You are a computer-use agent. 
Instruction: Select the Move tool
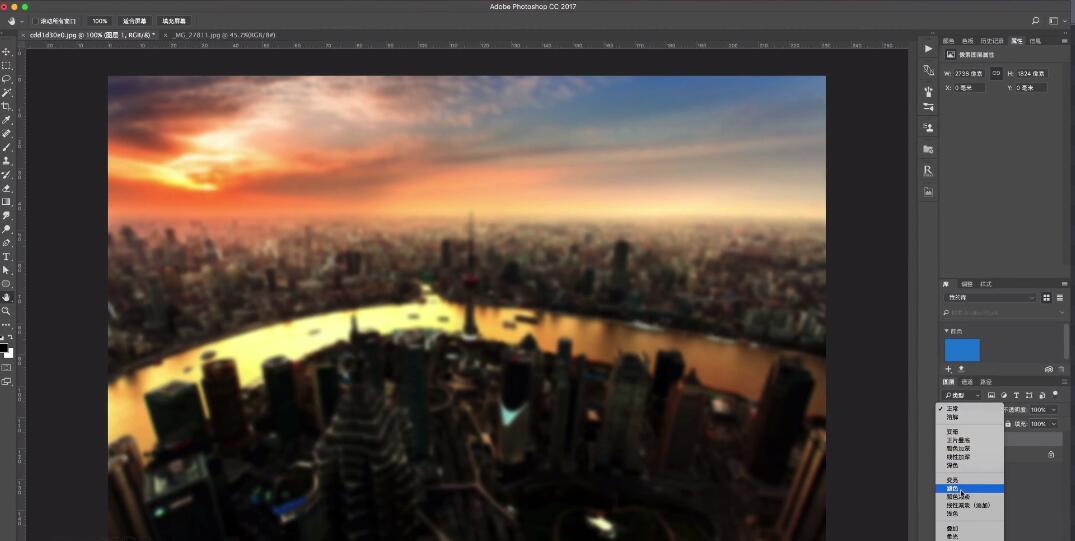click(x=7, y=52)
